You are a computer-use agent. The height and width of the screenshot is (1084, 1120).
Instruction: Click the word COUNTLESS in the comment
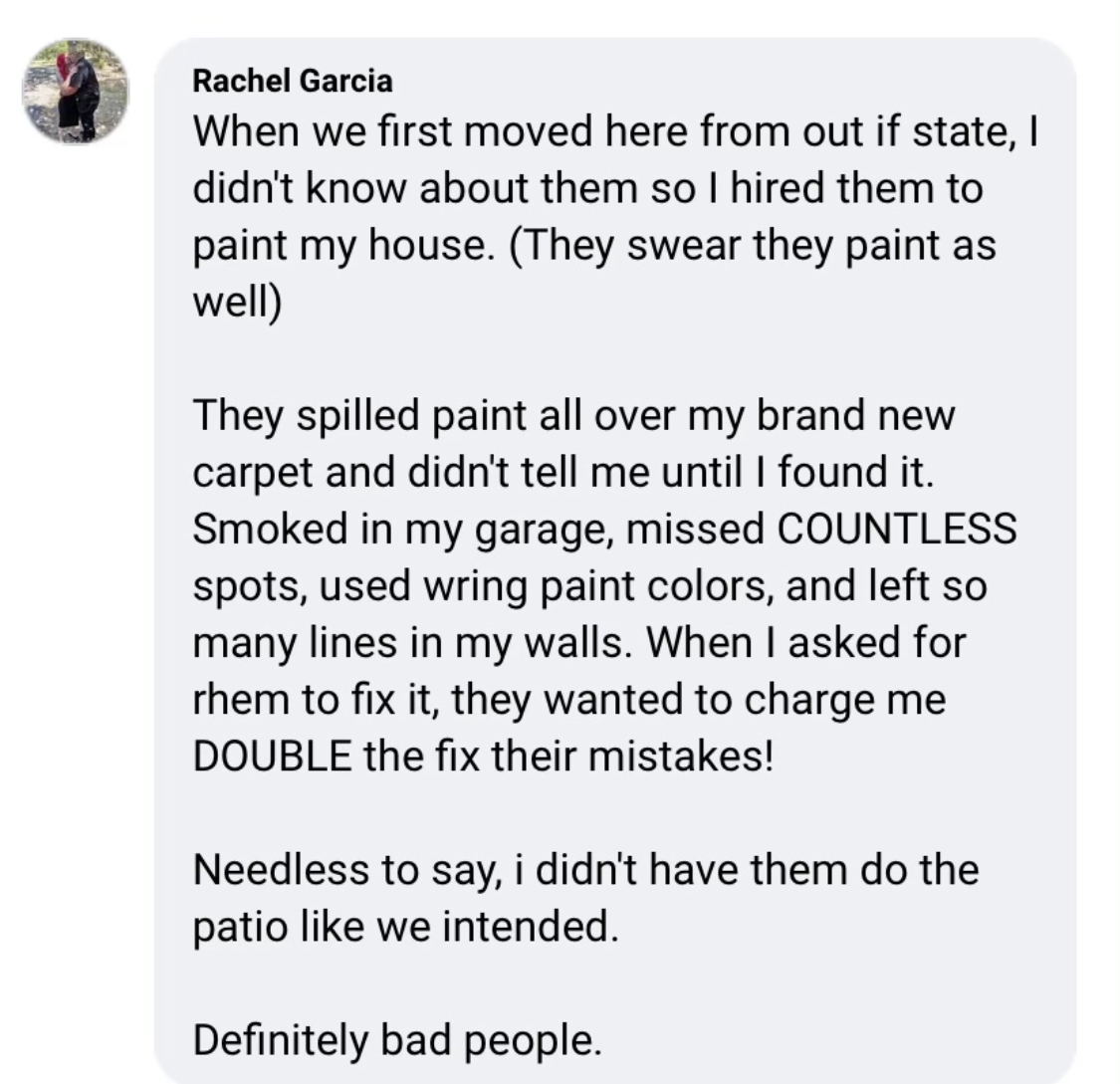pyautogui.click(x=896, y=530)
